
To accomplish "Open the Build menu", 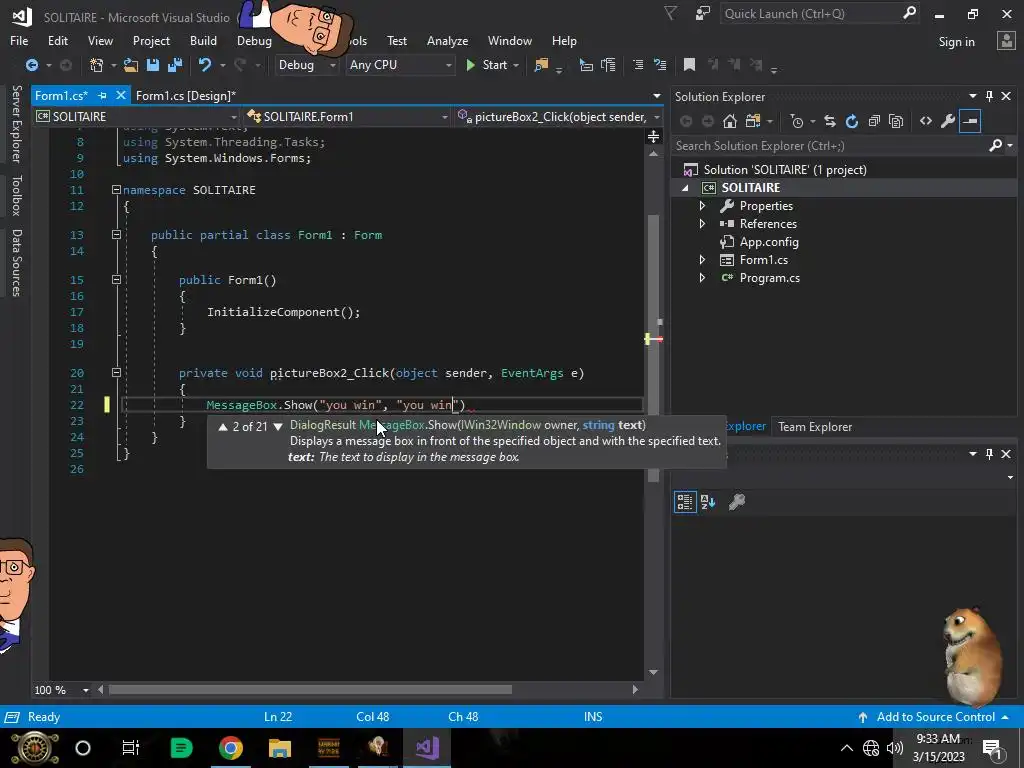I will tap(203, 40).
